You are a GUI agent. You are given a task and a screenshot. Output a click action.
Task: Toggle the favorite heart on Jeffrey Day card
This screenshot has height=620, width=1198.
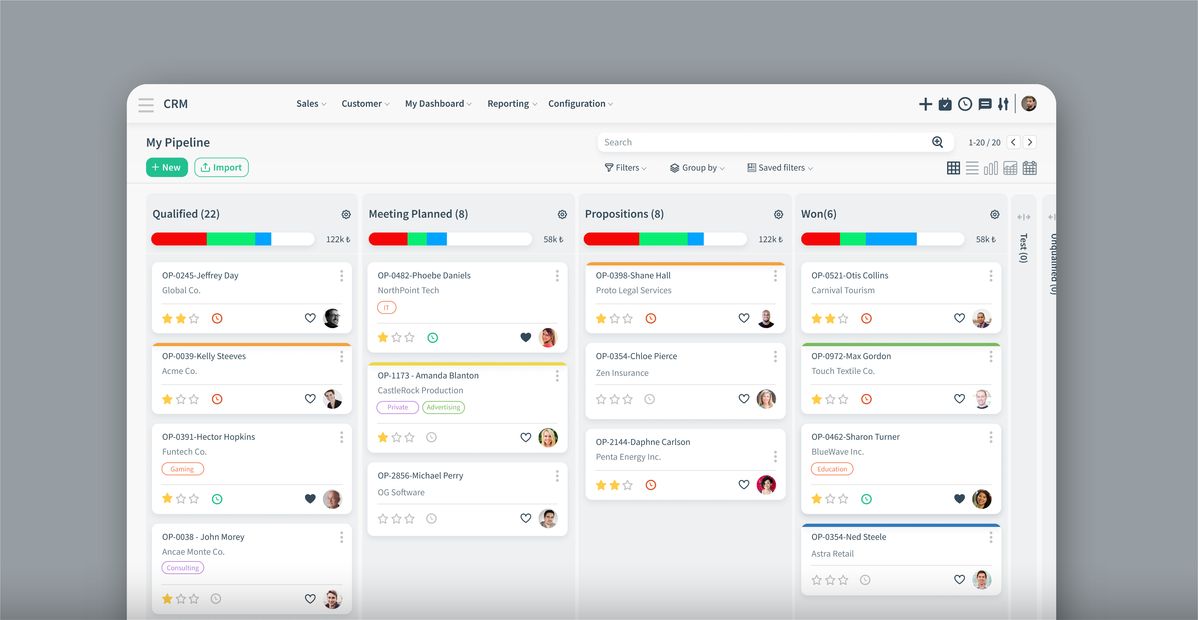310,318
